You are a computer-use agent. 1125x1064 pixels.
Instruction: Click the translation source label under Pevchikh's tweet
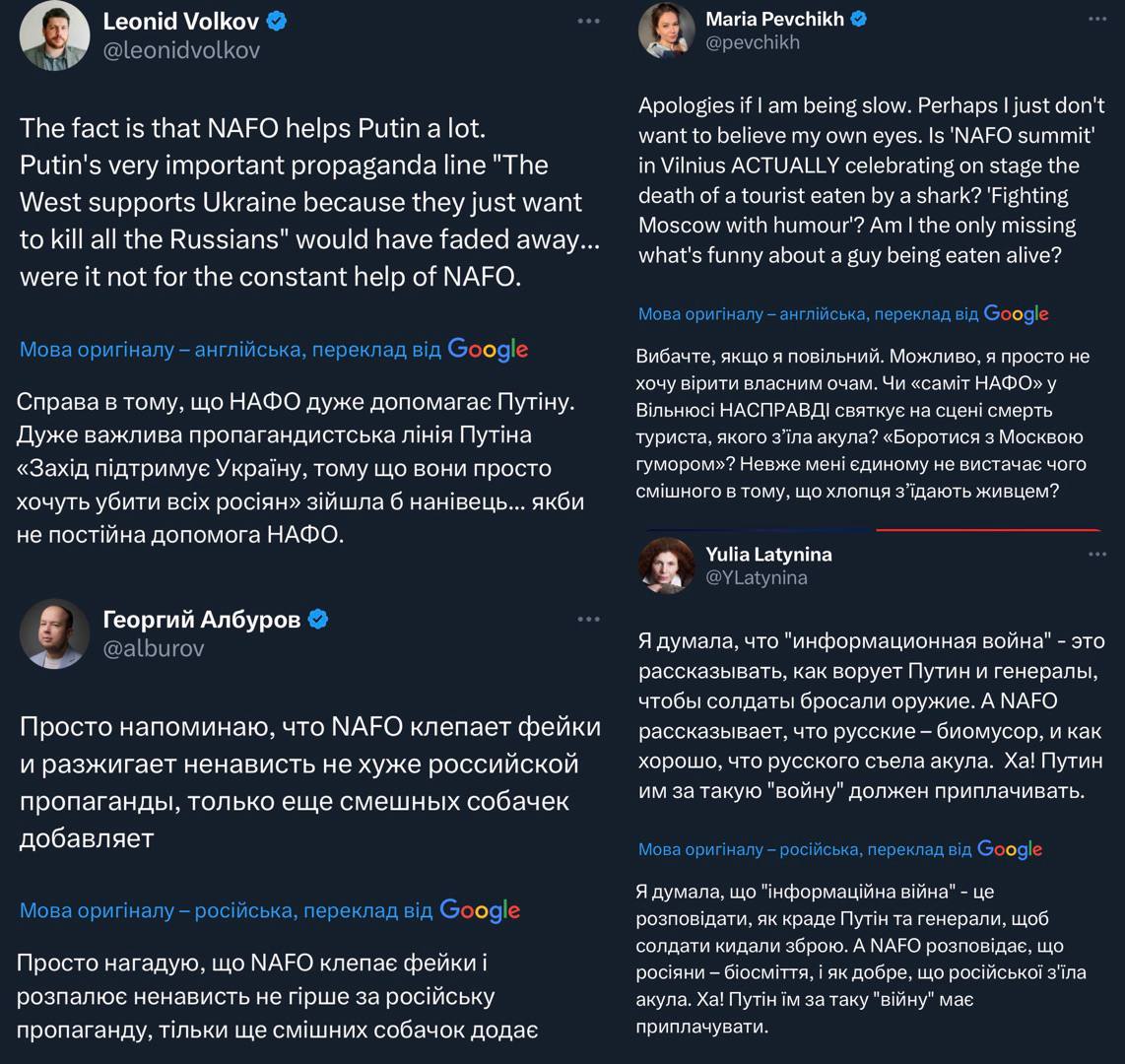808,314
